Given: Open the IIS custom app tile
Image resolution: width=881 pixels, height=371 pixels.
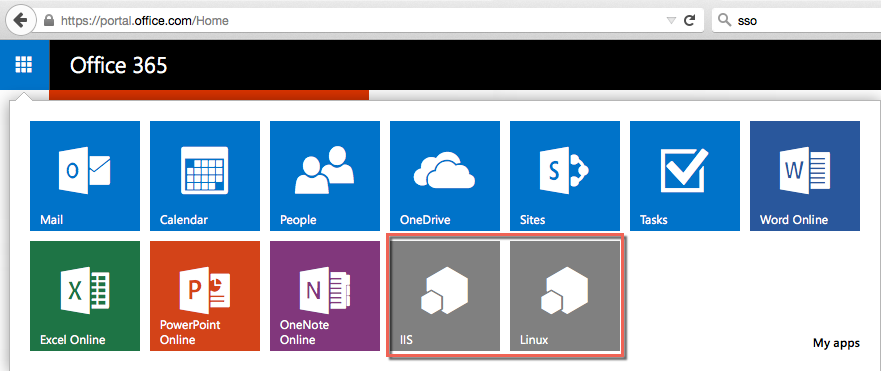Looking at the screenshot, I should 445,296.
